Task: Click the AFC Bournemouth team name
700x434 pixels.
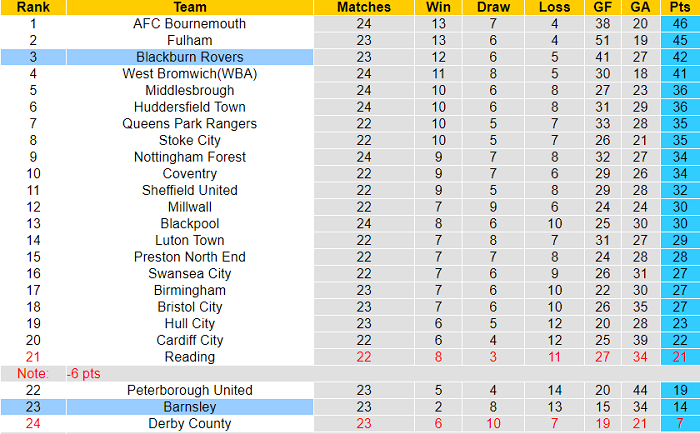Action: 189,23
